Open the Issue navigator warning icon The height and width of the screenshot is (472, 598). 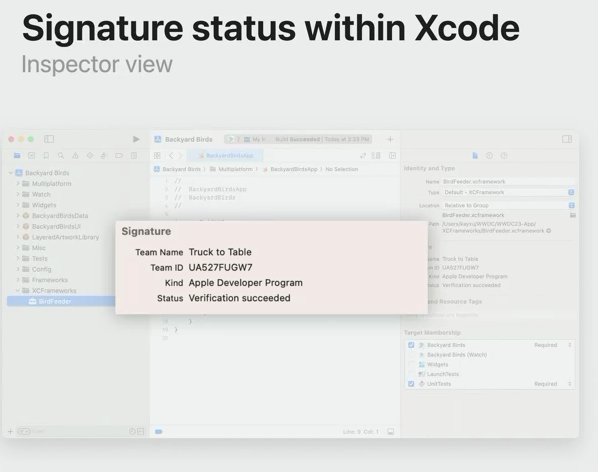pyautogui.click(x=75, y=156)
